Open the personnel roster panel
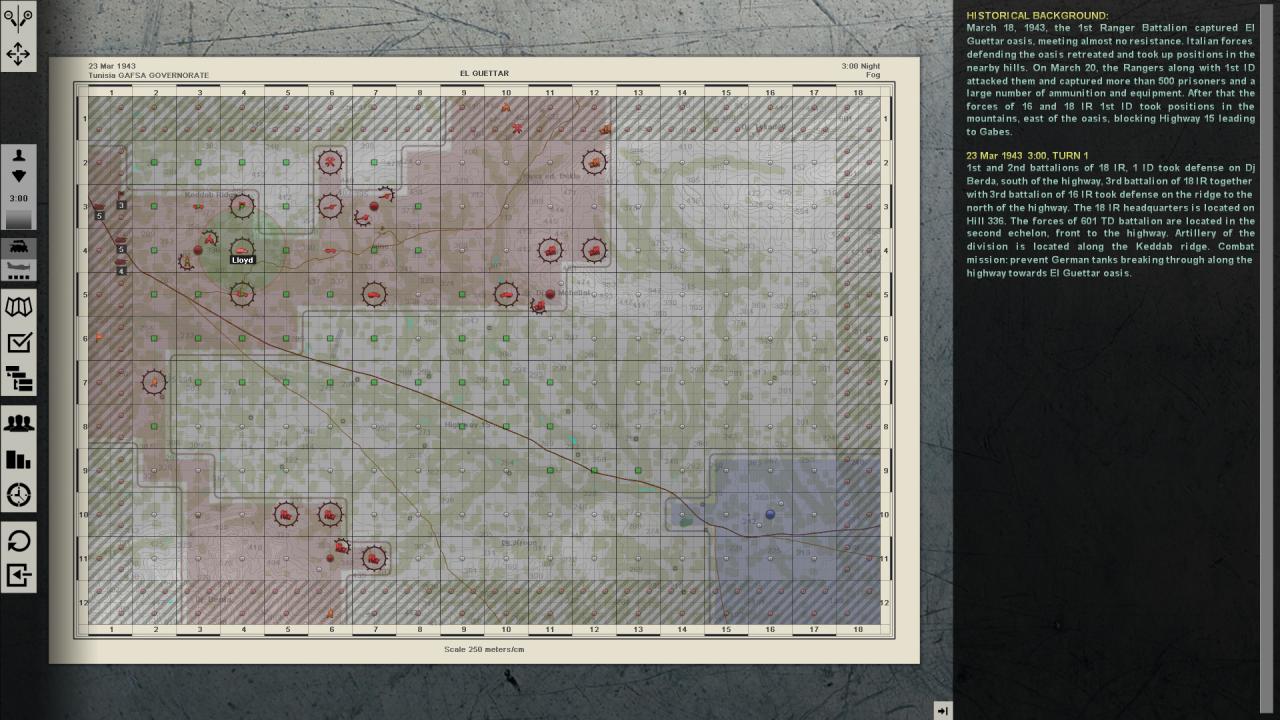 (x=18, y=422)
